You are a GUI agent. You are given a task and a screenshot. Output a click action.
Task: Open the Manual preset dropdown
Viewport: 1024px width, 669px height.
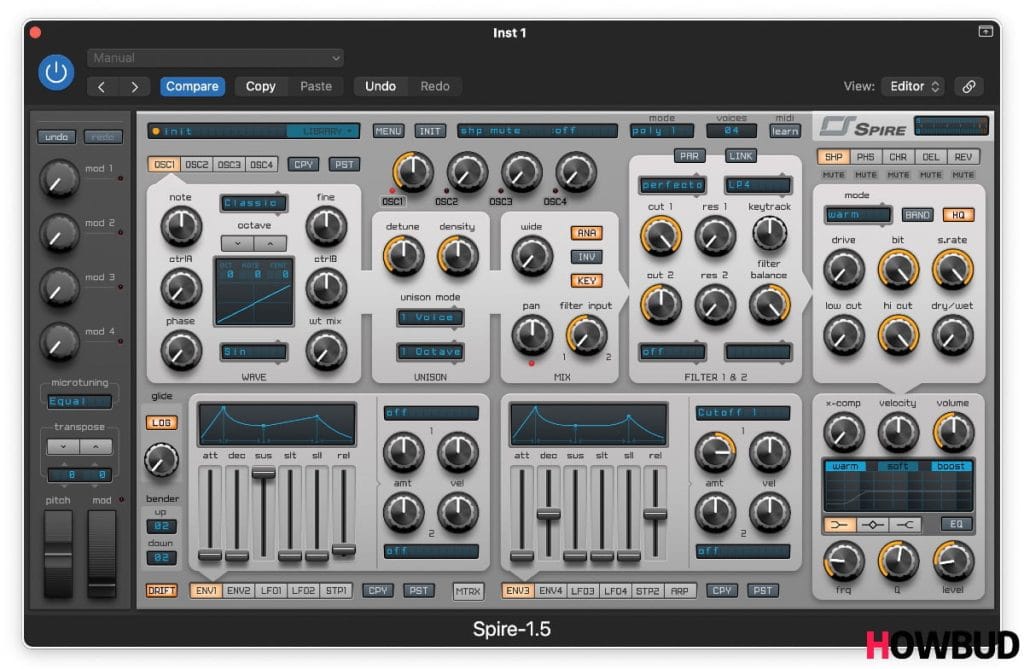pos(215,58)
